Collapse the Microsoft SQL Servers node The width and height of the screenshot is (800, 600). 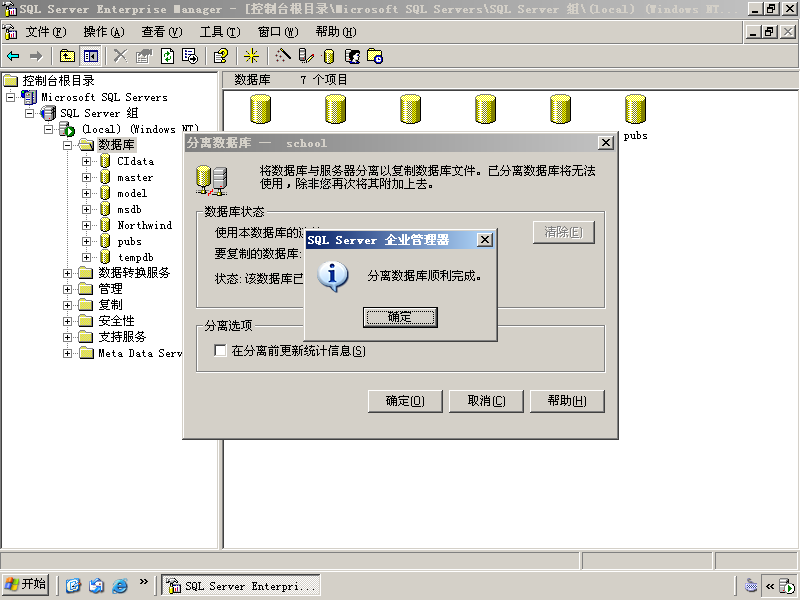[x=11, y=97]
